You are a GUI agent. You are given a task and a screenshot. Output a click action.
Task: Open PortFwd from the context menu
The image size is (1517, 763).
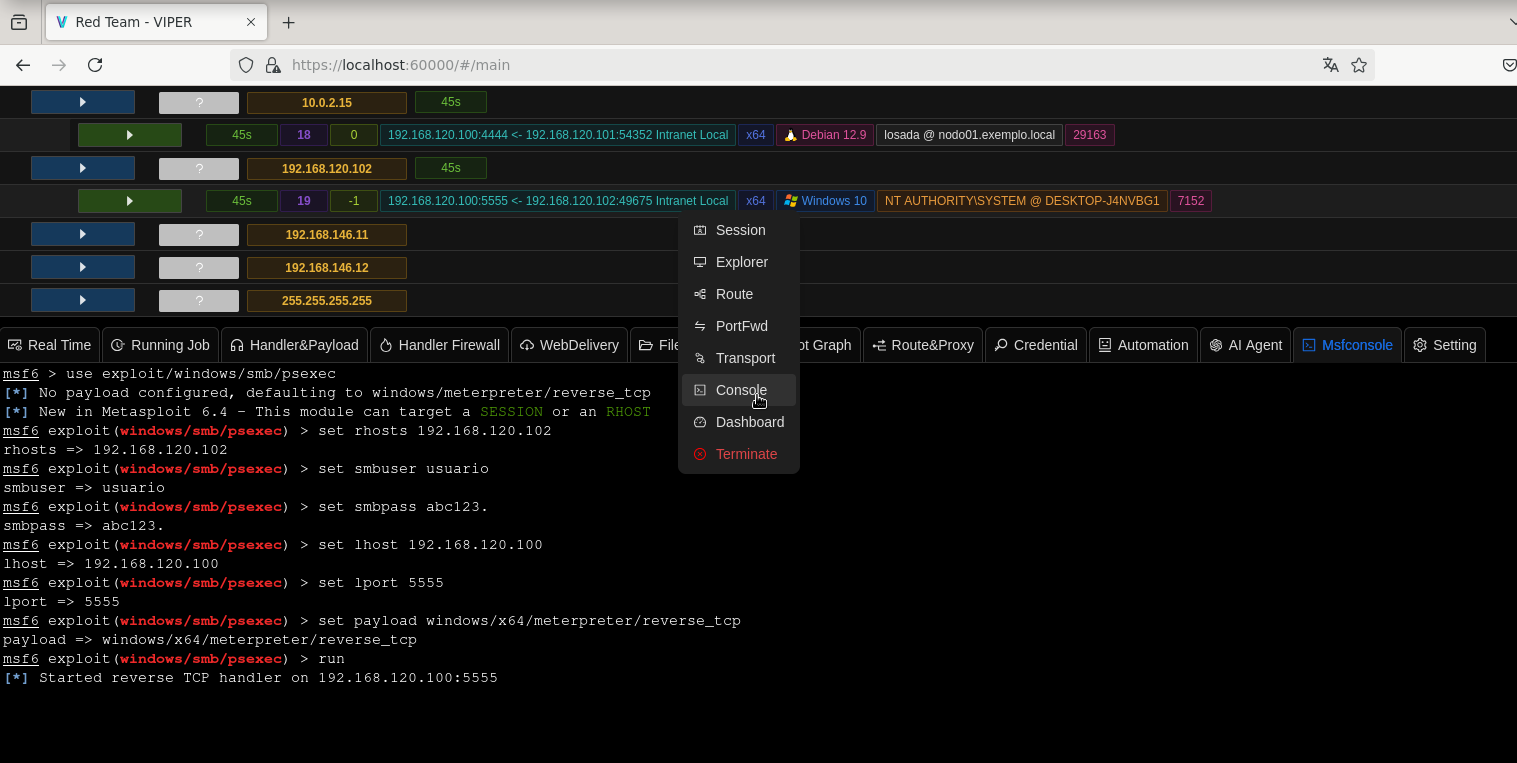point(739,326)
